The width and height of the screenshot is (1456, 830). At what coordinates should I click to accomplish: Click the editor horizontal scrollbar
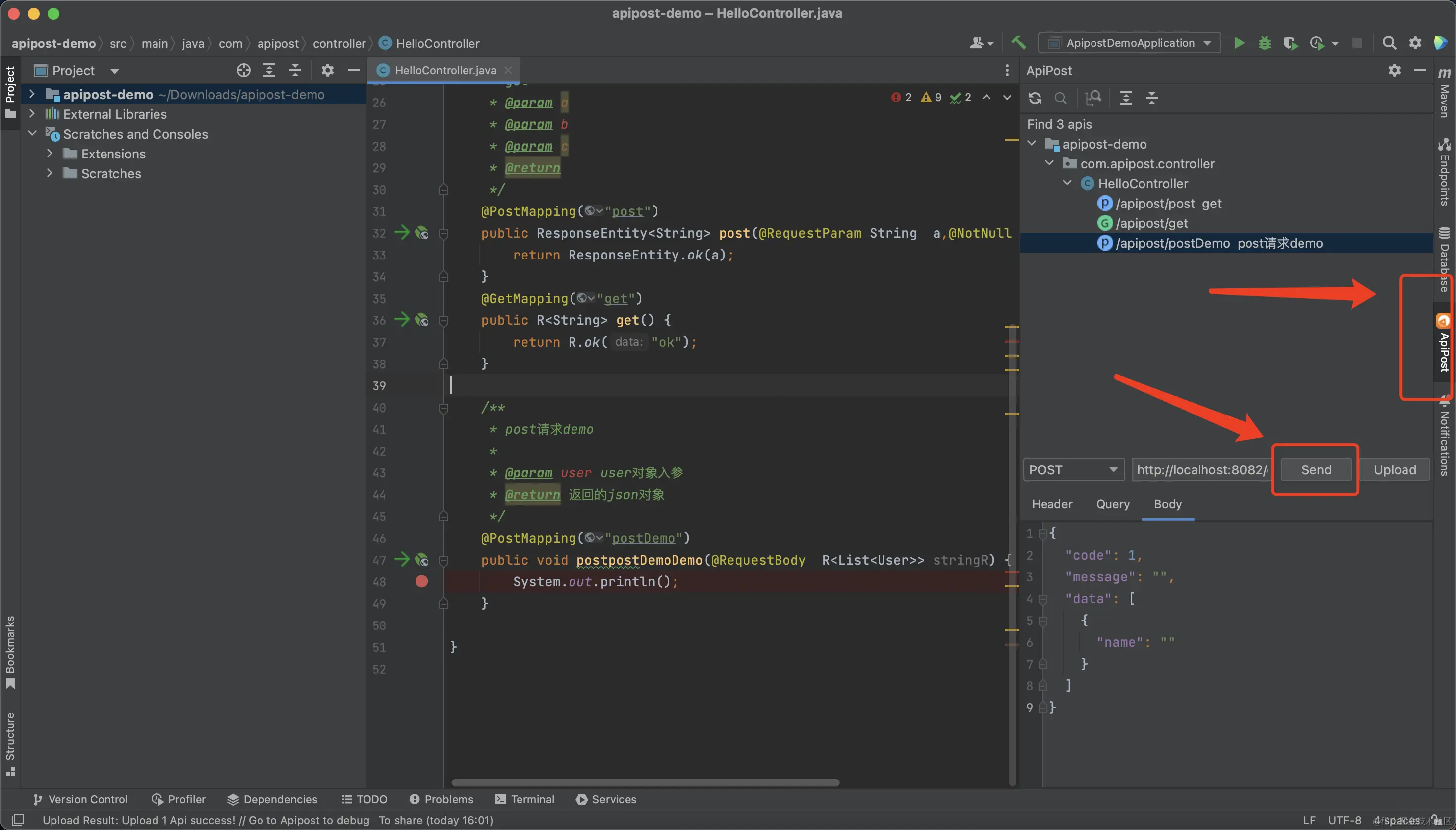(645, 782)
